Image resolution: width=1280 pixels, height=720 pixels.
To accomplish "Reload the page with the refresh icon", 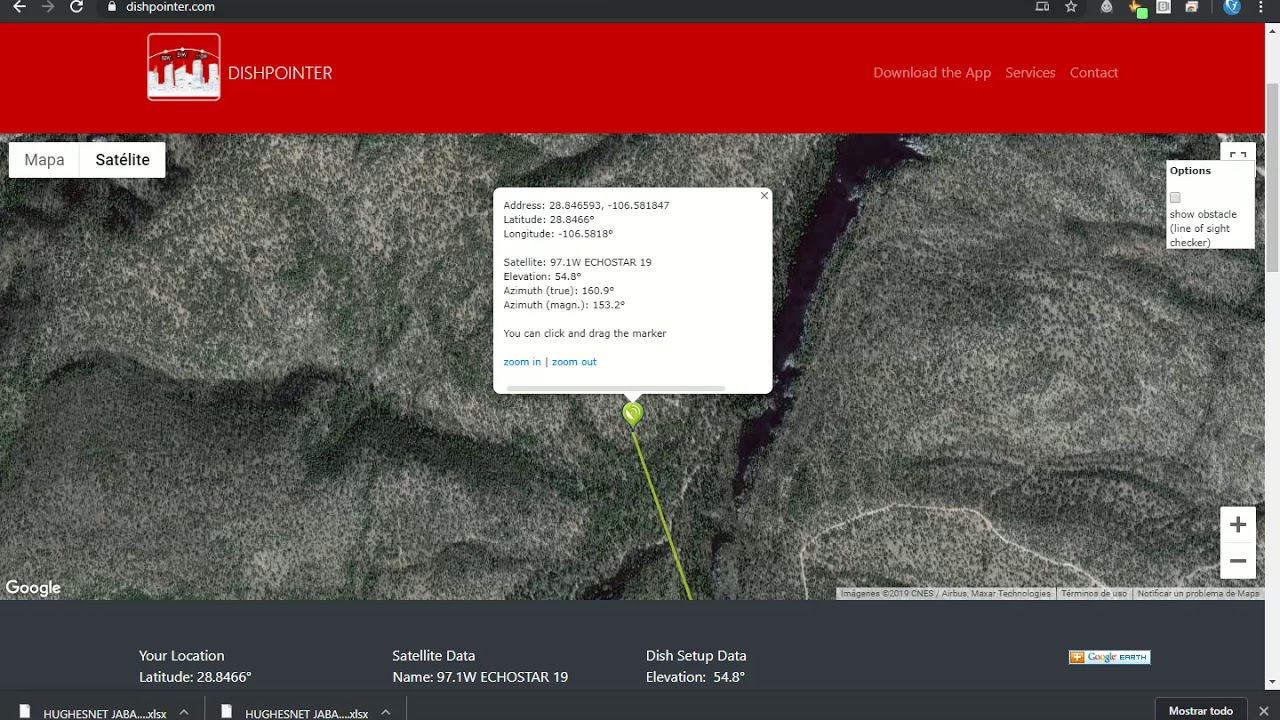I will click(76, 7).
